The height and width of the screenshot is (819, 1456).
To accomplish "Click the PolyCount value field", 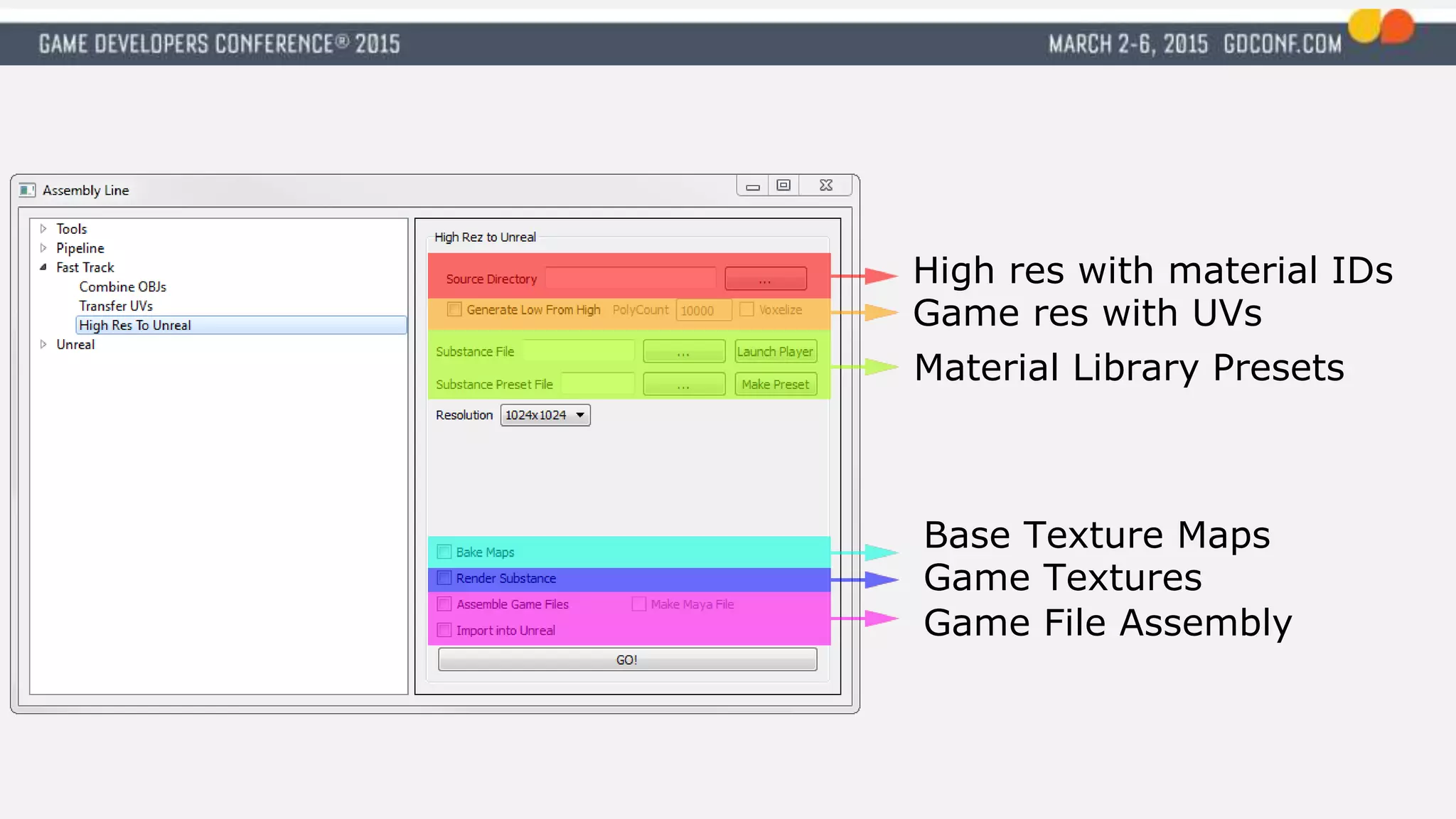I will tap(704, 310).
